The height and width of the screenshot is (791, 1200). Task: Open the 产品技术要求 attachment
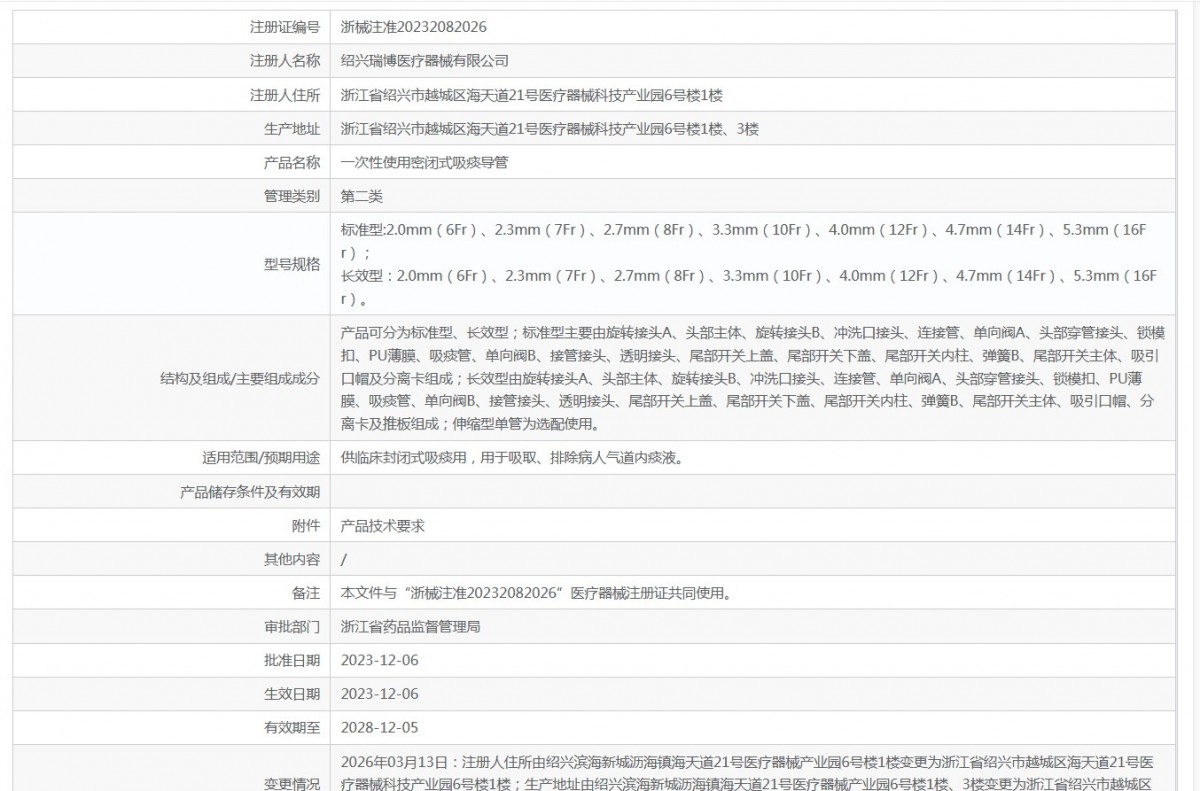pyautogui.click(x=383, y=525)
